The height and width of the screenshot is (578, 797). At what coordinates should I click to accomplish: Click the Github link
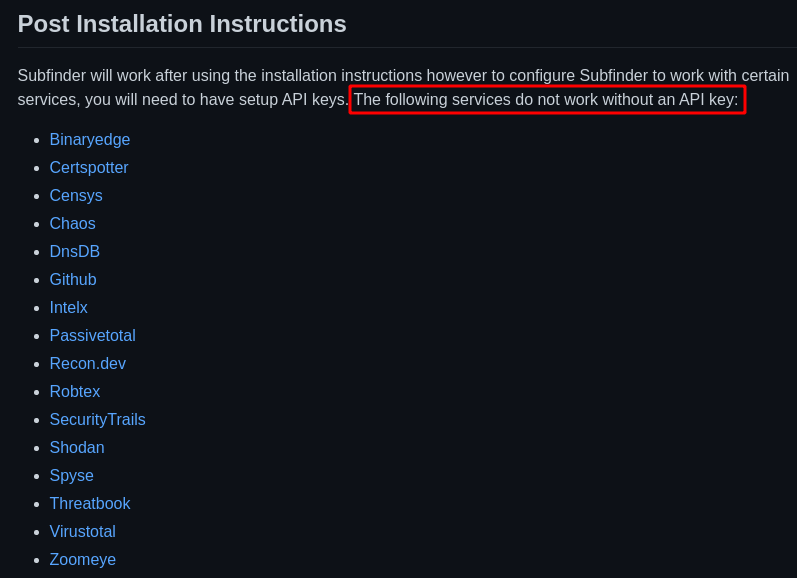point(73,280)
